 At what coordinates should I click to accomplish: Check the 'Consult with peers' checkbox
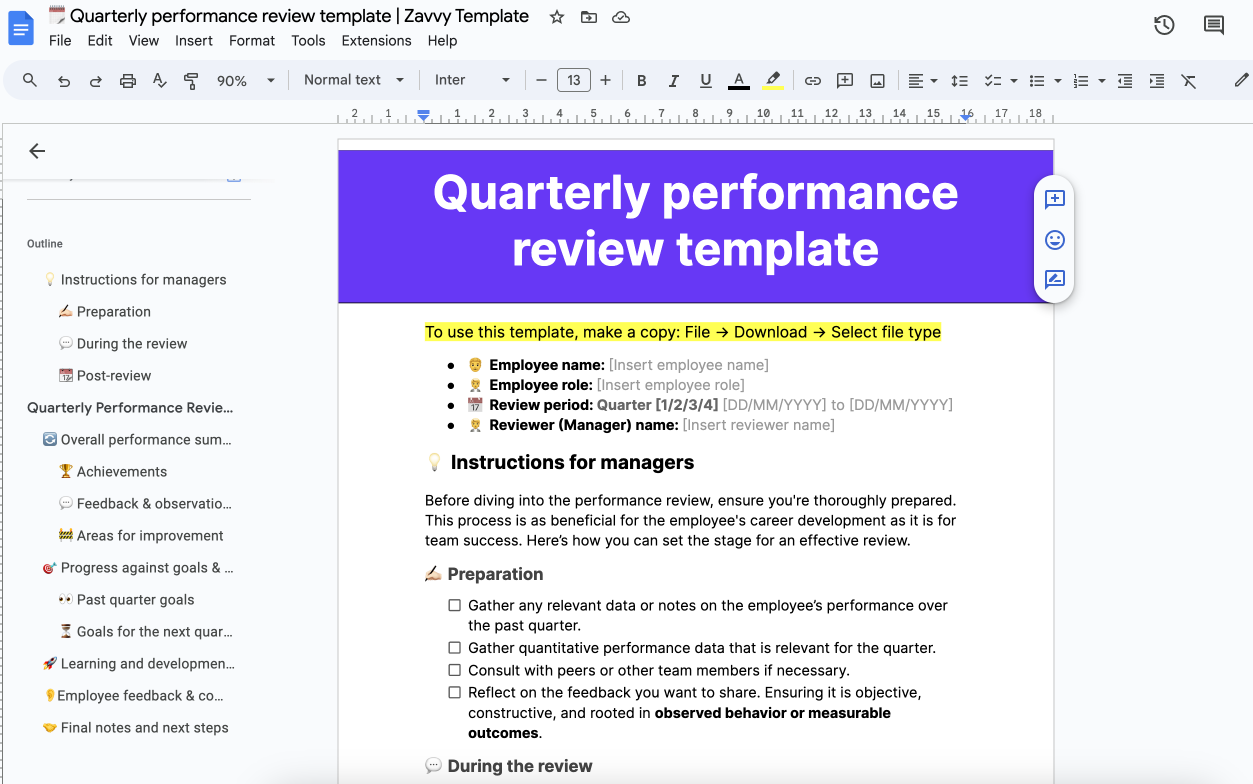point(455,670)
